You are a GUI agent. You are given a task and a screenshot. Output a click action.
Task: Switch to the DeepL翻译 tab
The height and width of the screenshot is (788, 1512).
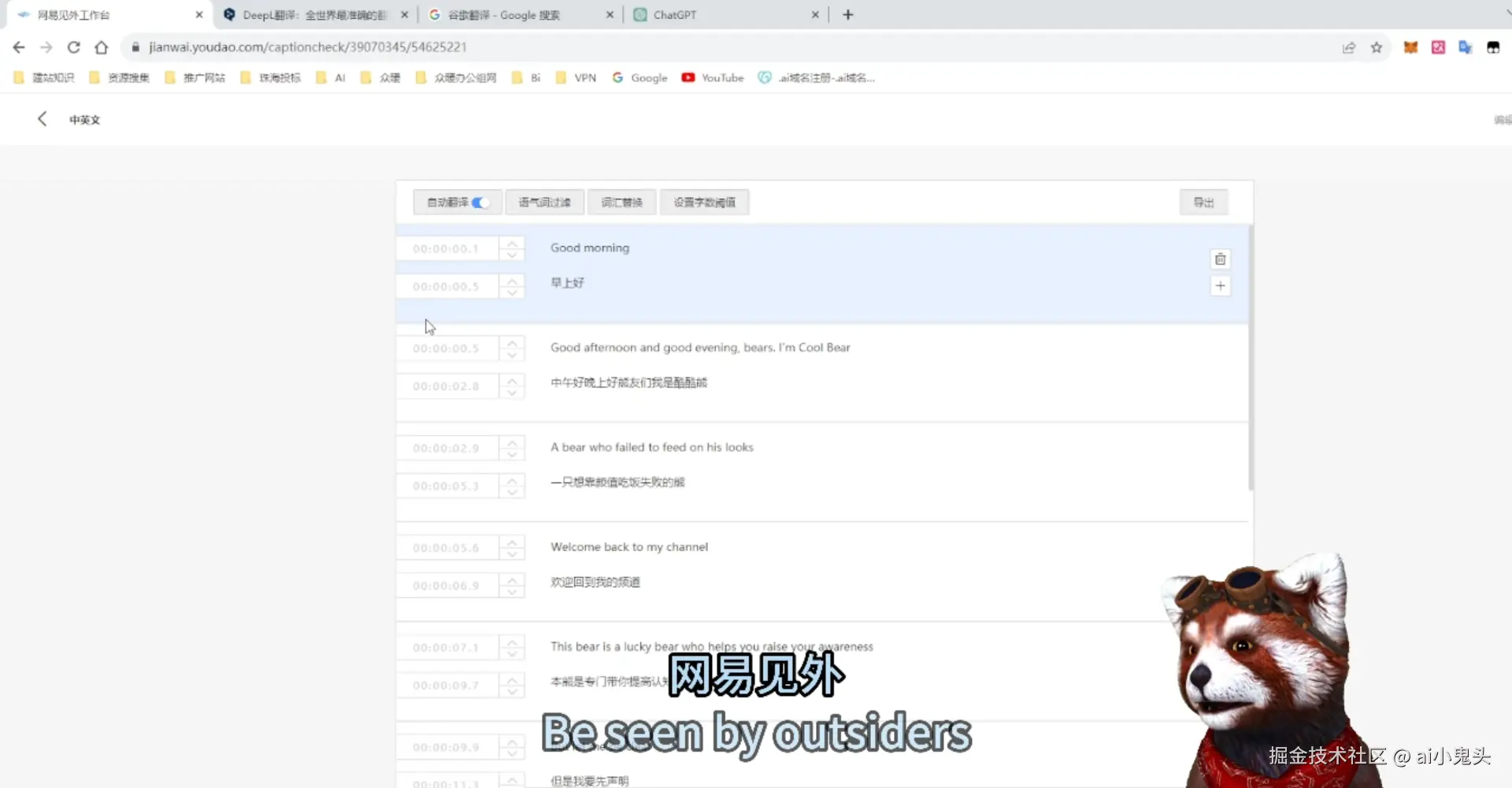(315, 15)
